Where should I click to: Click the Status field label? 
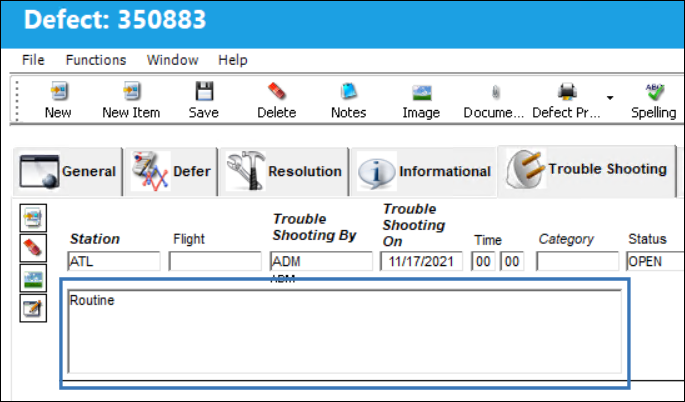click(647, 239)
